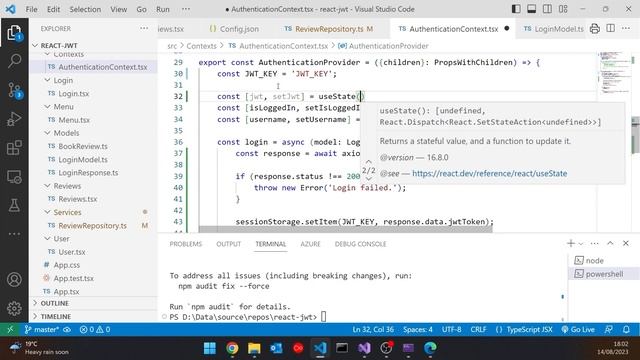Open the Search view in activity bar

click(x=14, y=61)
